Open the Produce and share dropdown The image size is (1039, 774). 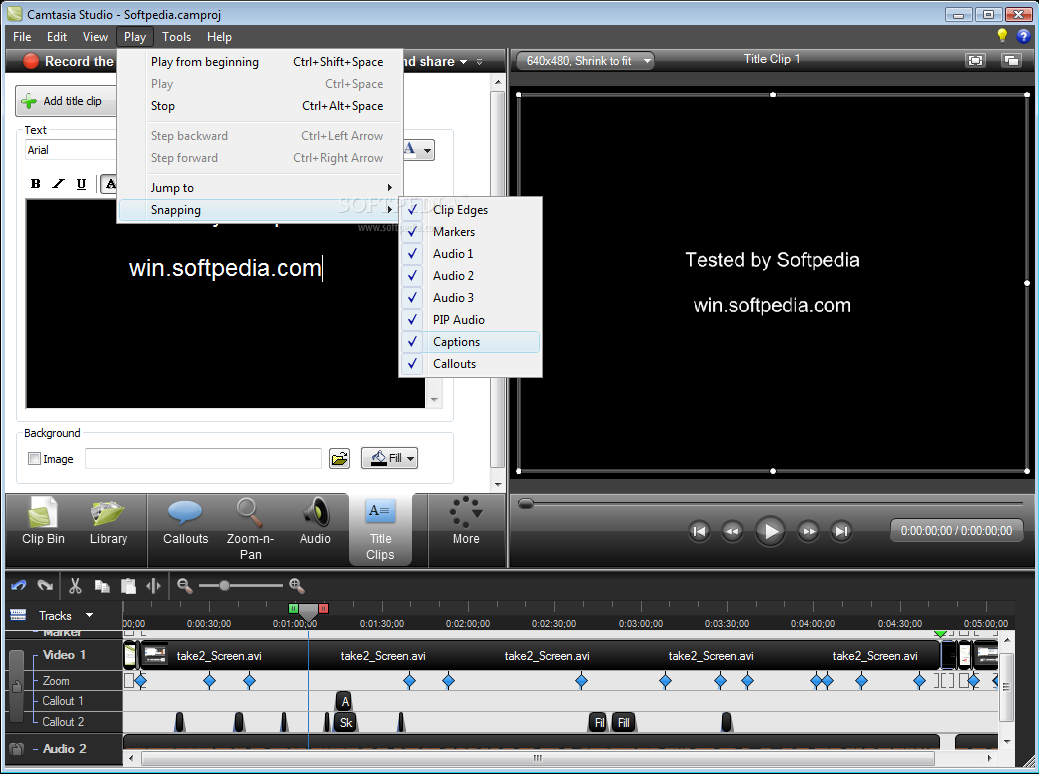pyautogui.click(x=463, y=62)
